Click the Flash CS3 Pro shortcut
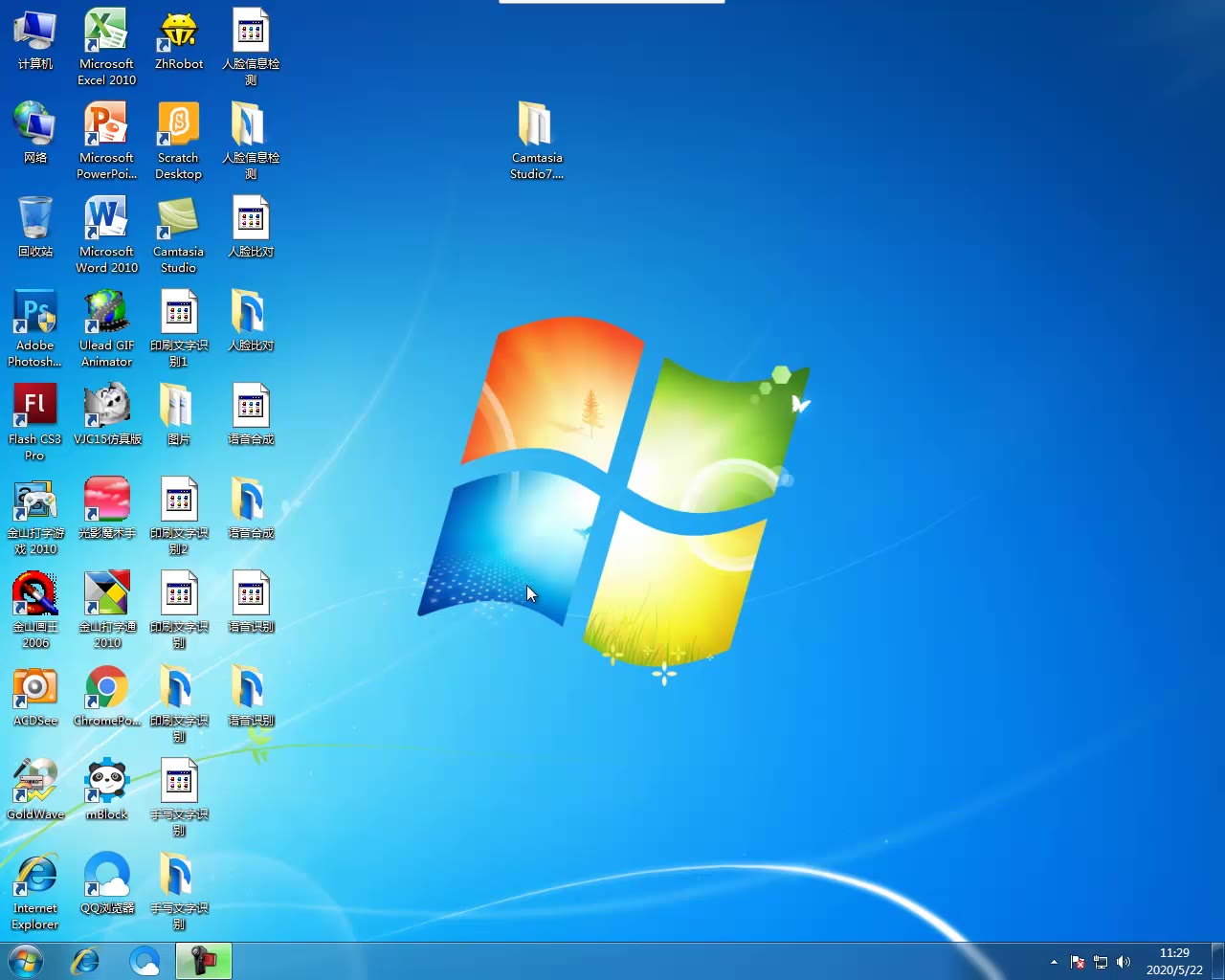The width and height of the screenshot is (1225, 980). click(35, 422)
